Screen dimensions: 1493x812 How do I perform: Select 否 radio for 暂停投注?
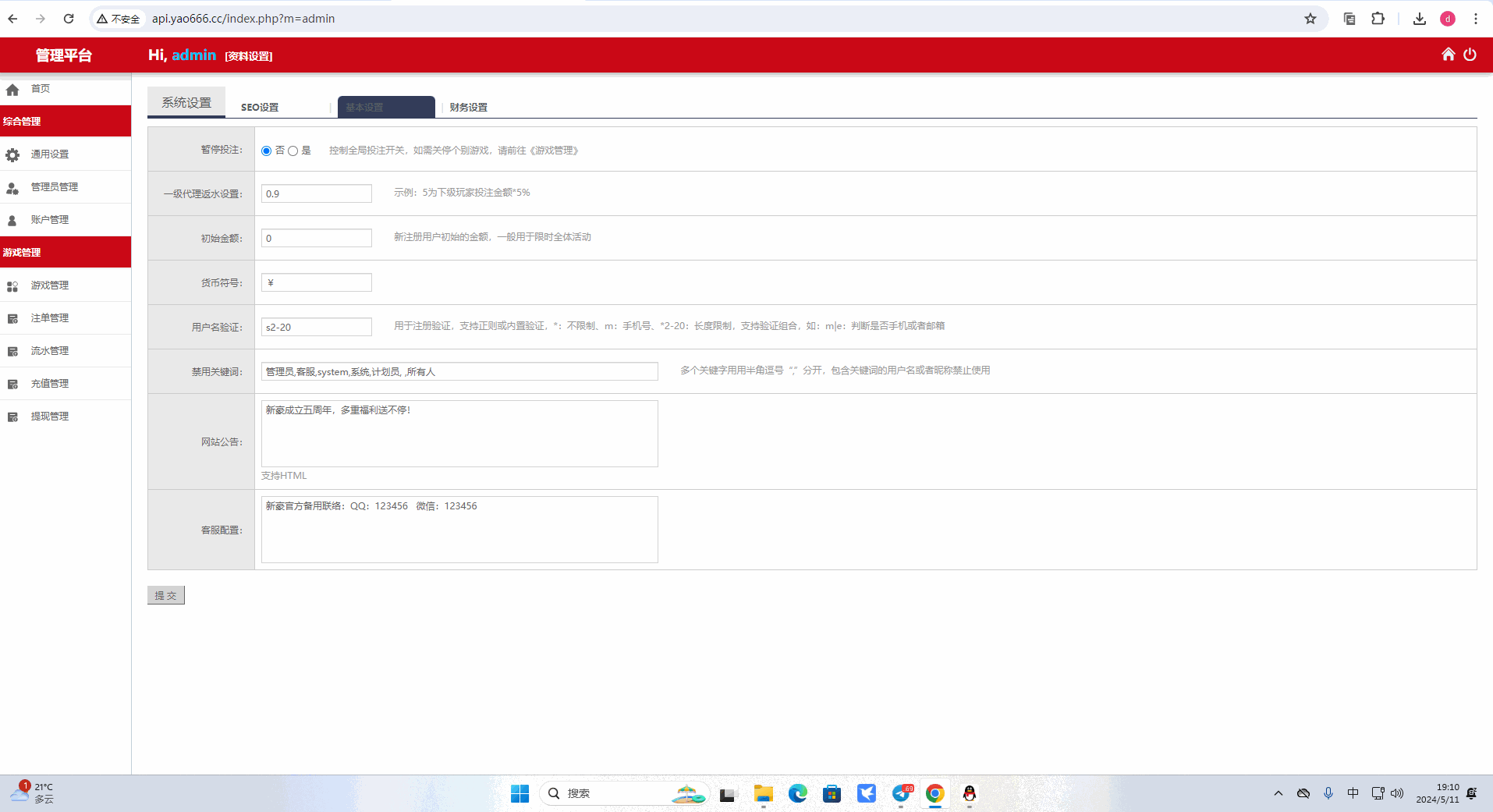coord(267,151)
